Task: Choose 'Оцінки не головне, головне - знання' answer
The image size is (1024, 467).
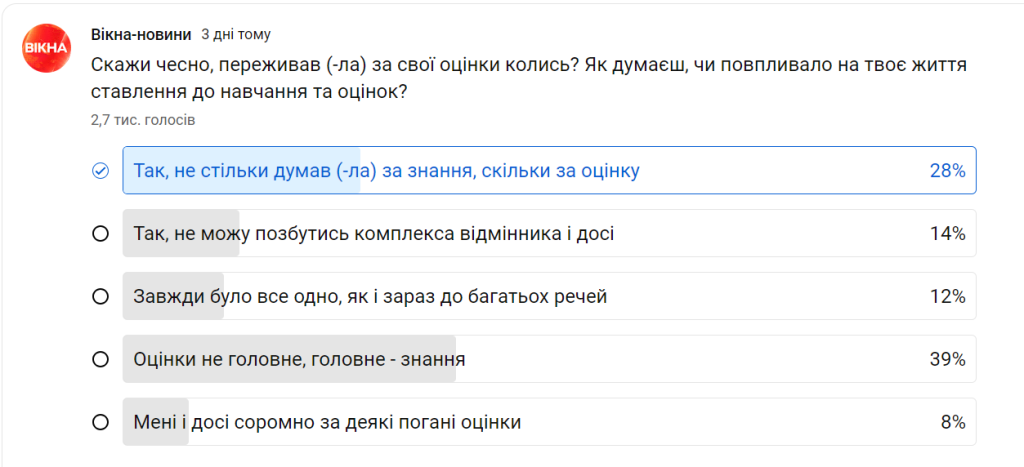Action: click(x=299, y=359)
